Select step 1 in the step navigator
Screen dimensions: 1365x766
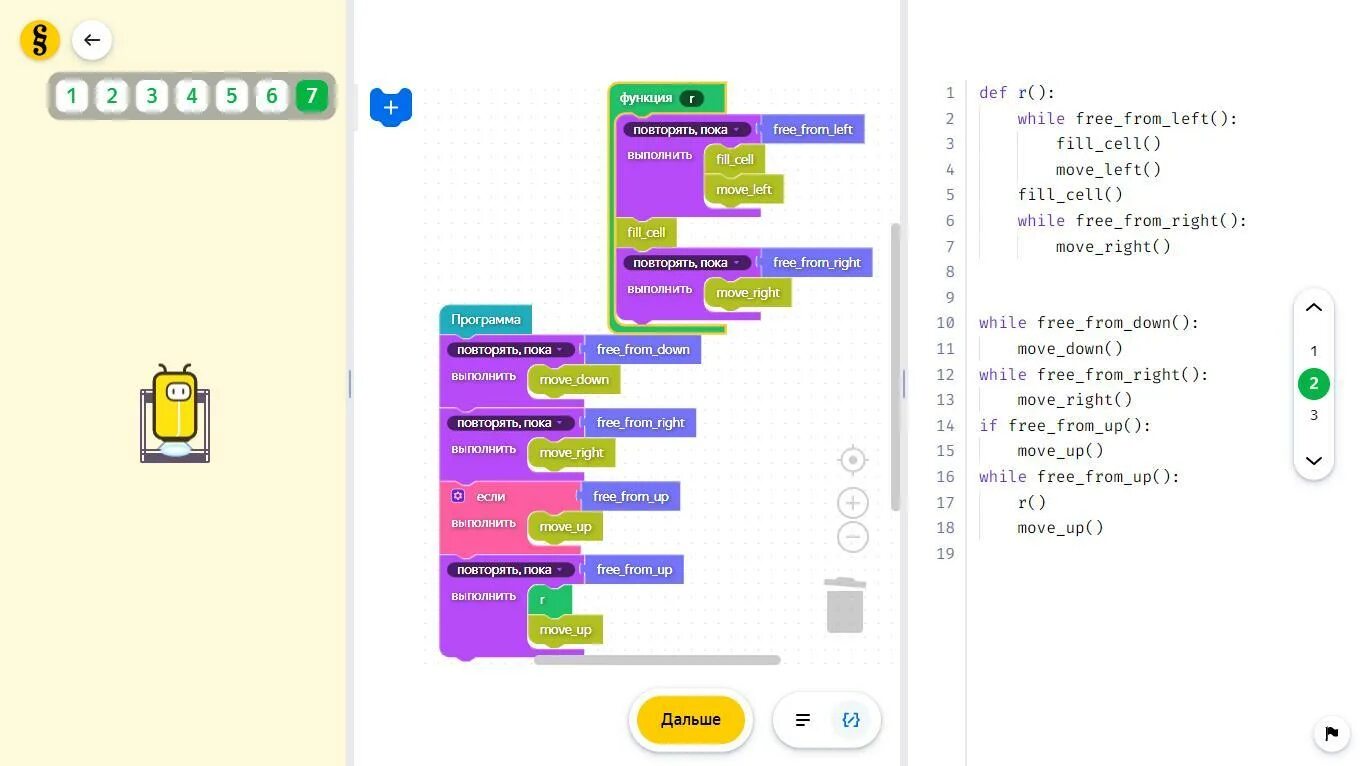click(x=1314, y=351)
